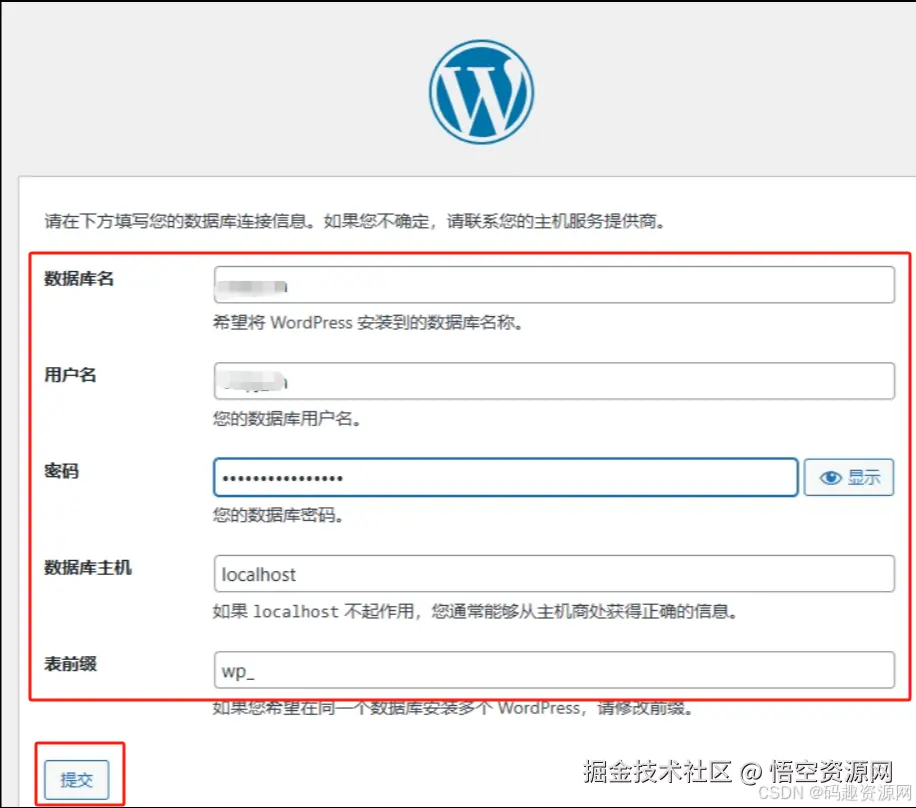Viewport: 916px width, 808px height.
Task: Click hint about localhost 不起作用
Action: 475,611
